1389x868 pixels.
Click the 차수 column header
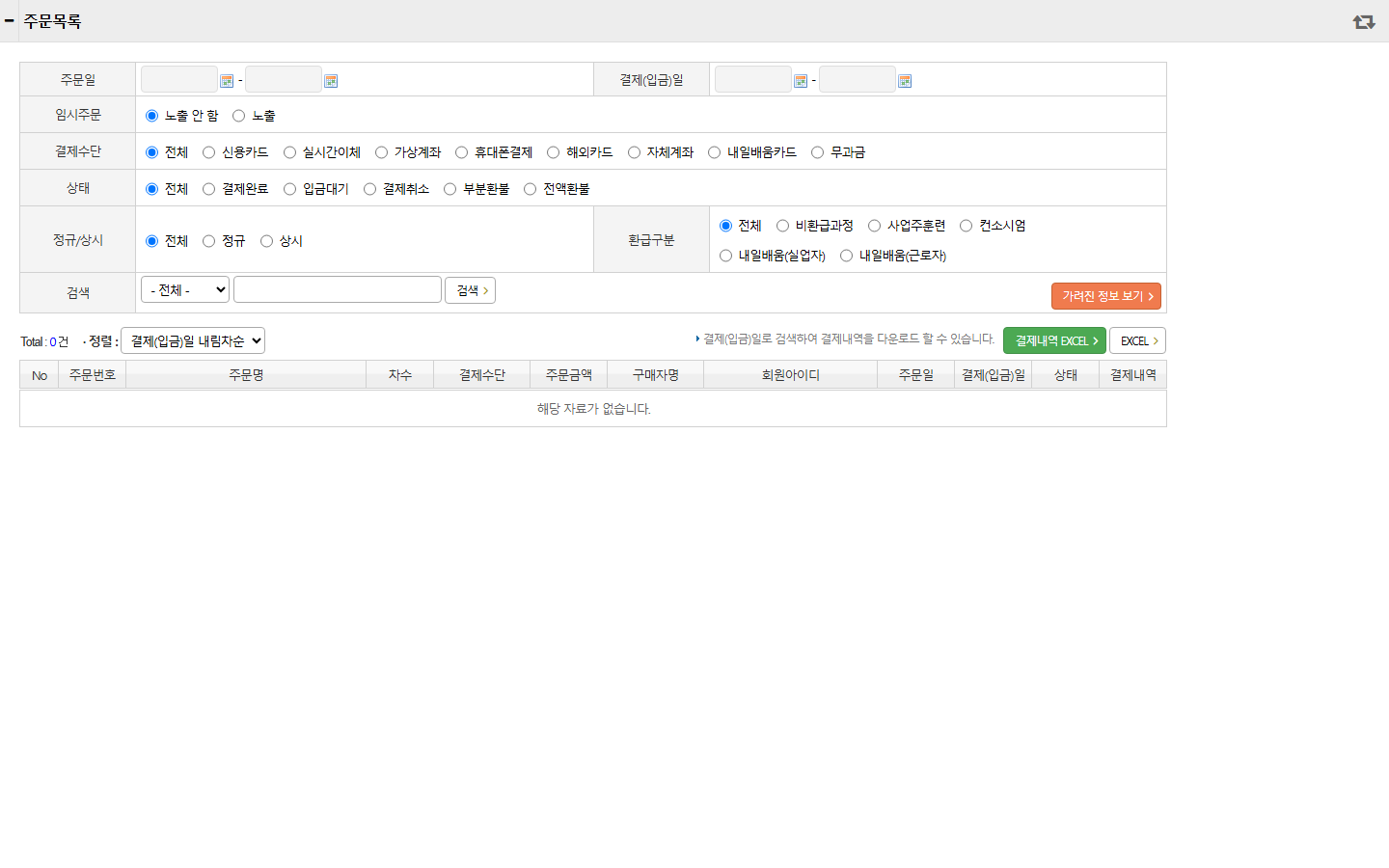click(400, 375)
